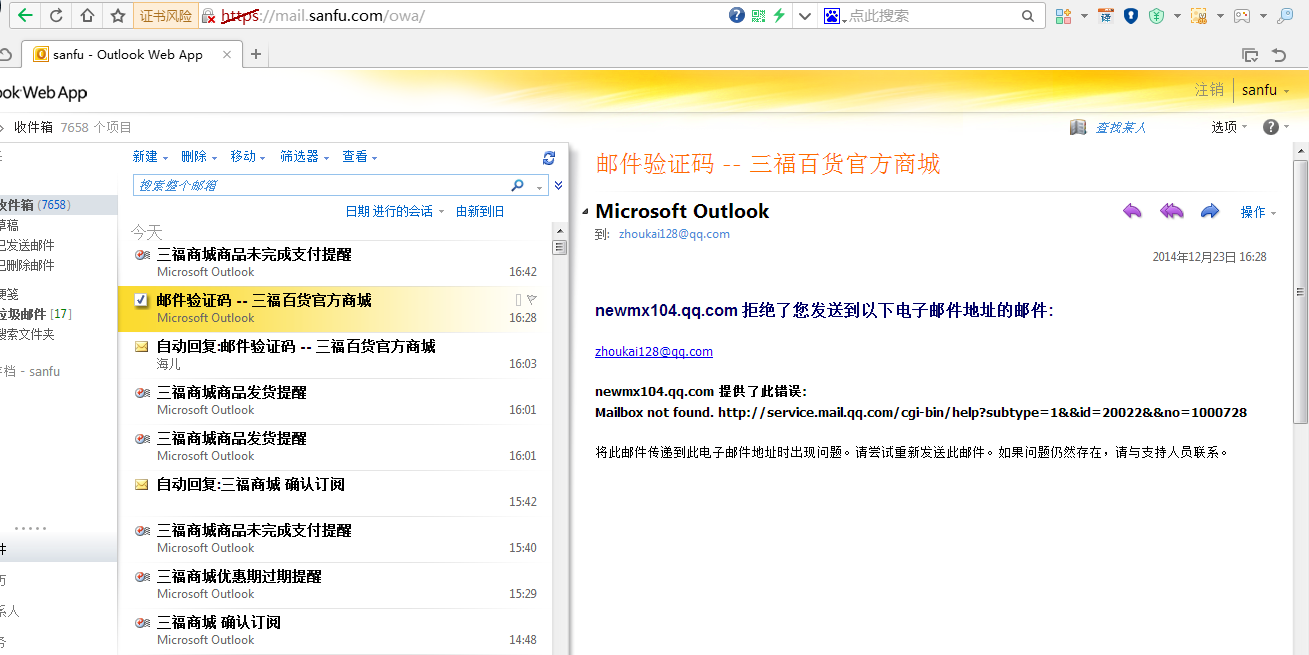Viewport: 1309px width, 655px height.
Task: Open the blue shield password extension
Action: click(1131, 15)
